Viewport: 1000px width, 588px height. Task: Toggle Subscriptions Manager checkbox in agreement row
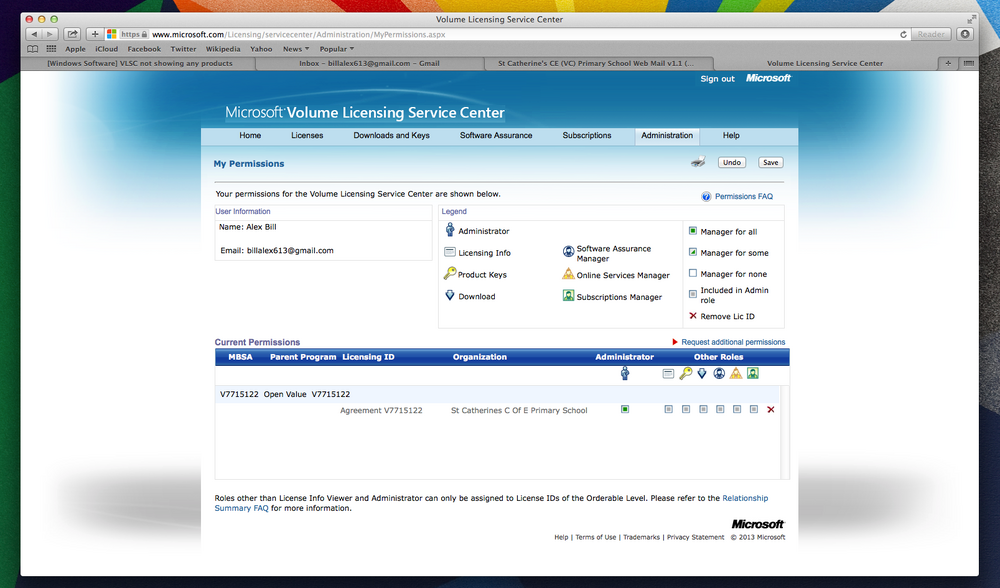pos(753,409)
